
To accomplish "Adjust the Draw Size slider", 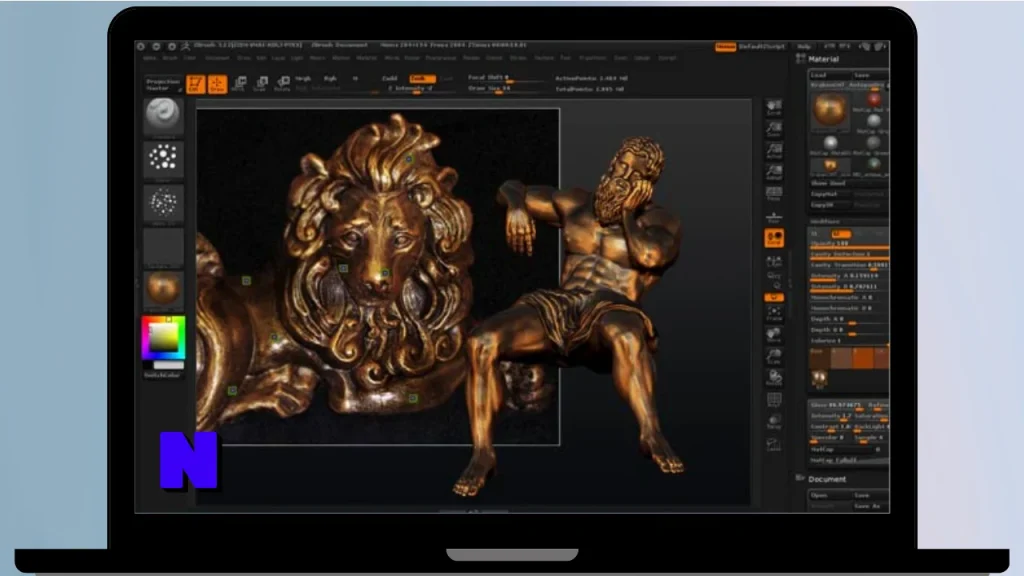I will 505,89.
